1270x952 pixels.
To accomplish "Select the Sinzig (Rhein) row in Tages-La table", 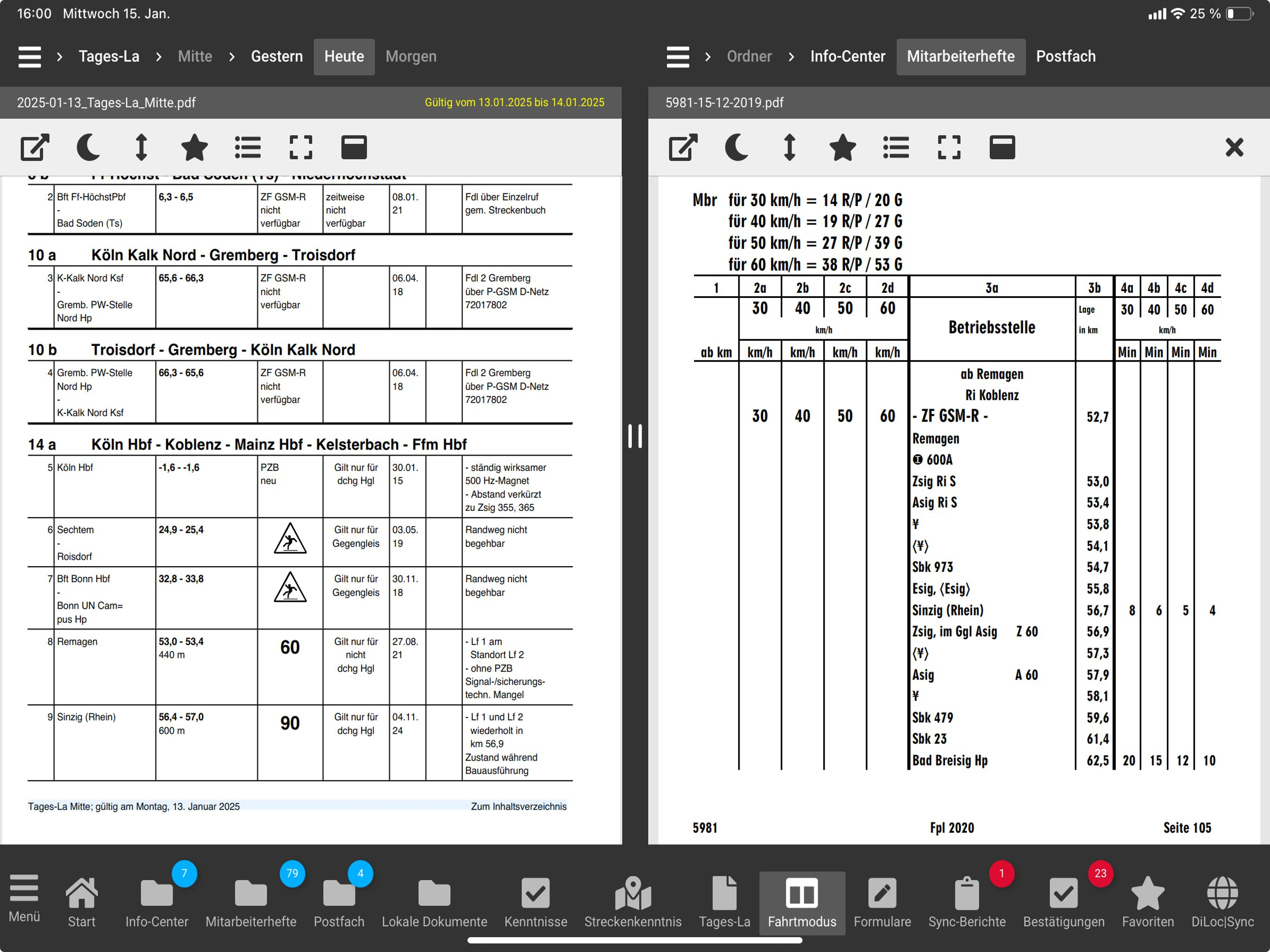I will [300, 743].
